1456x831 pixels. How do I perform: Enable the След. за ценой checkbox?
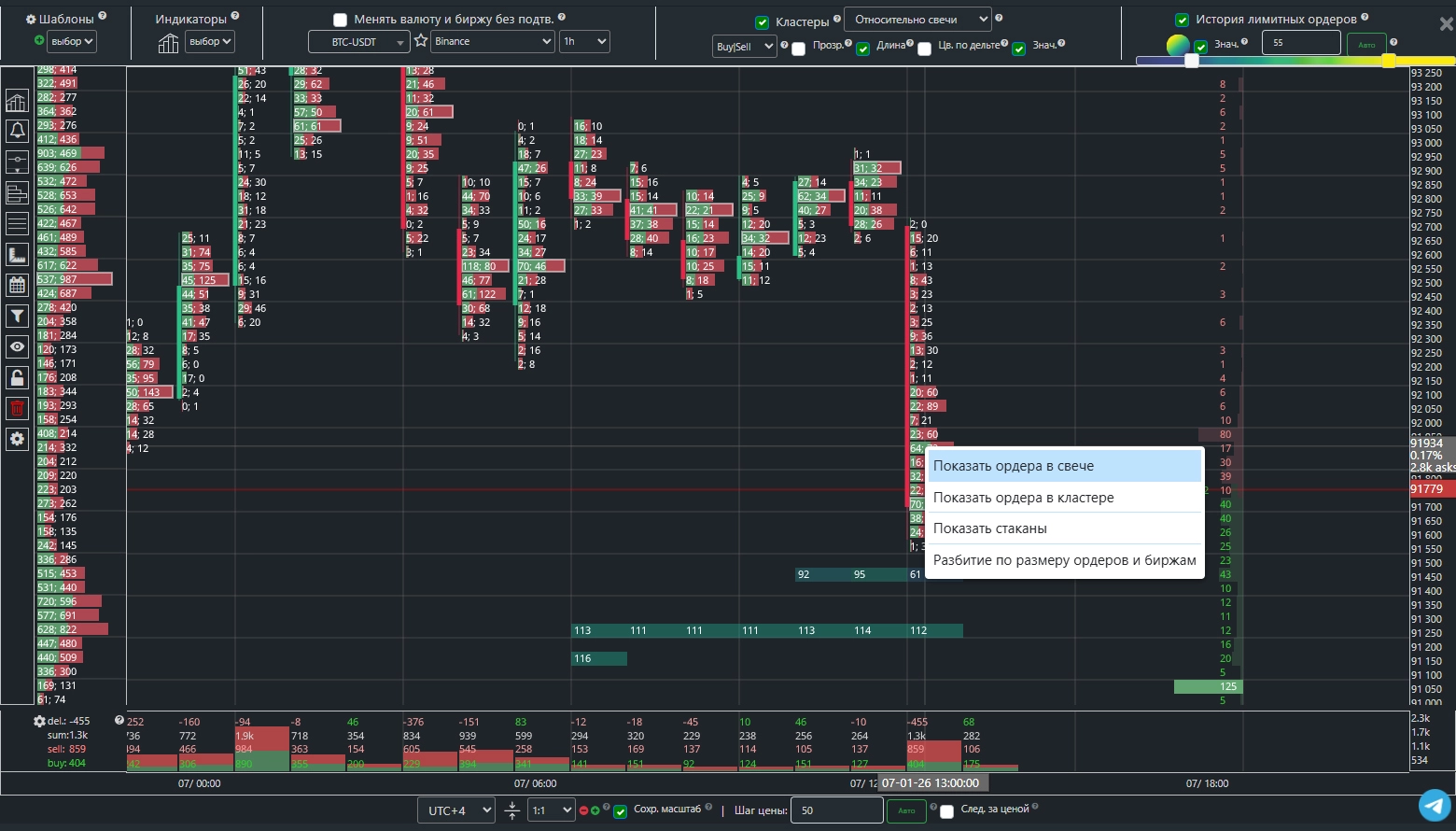(946, 810)
